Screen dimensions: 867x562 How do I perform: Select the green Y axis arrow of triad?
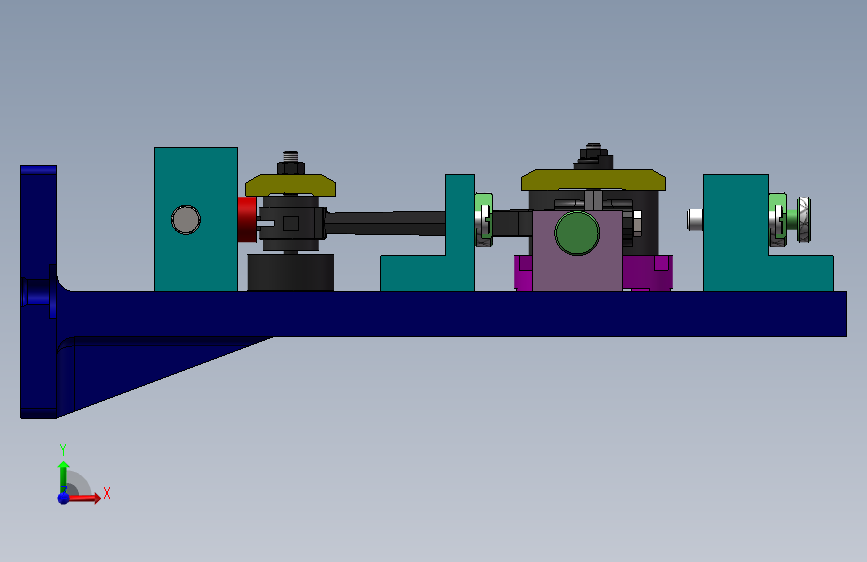click(x=64, y=475)
